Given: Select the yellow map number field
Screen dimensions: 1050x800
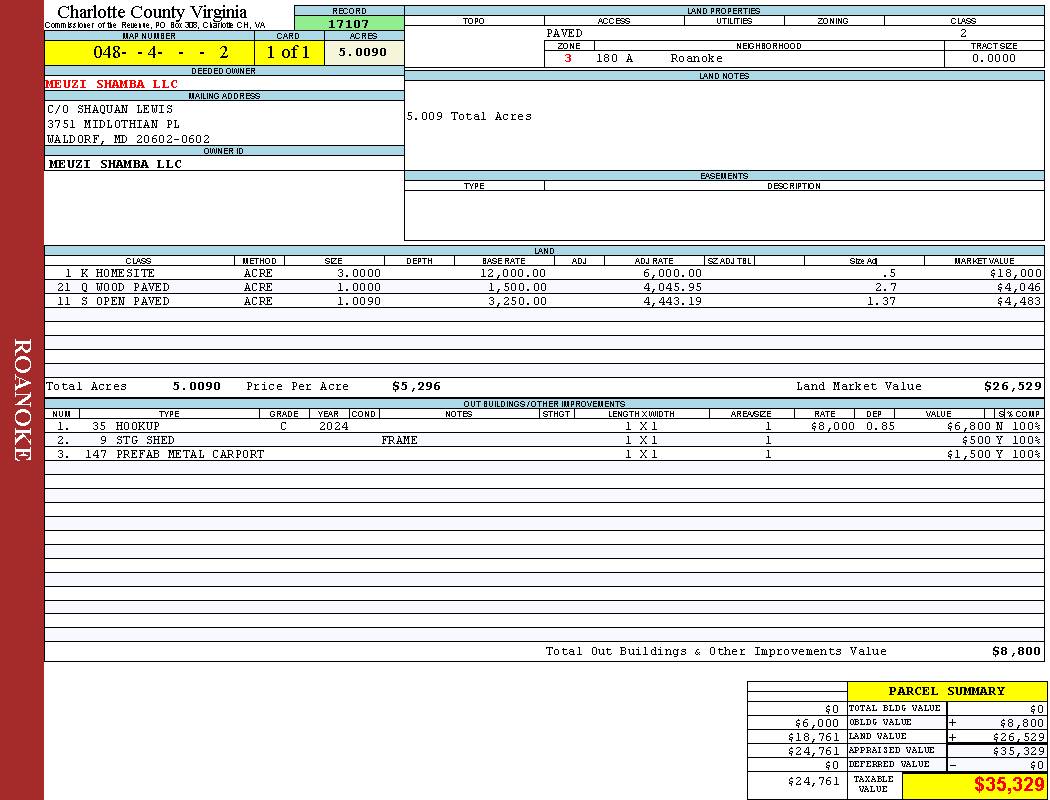Looking at the screenshot, I should tap(150, 52).
